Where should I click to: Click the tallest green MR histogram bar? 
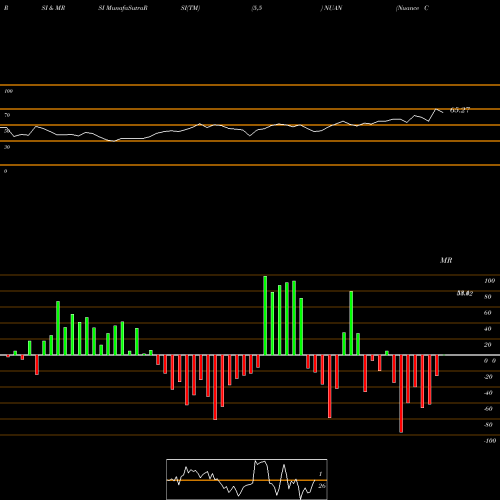pyautogui.click(x=265, y=315)
